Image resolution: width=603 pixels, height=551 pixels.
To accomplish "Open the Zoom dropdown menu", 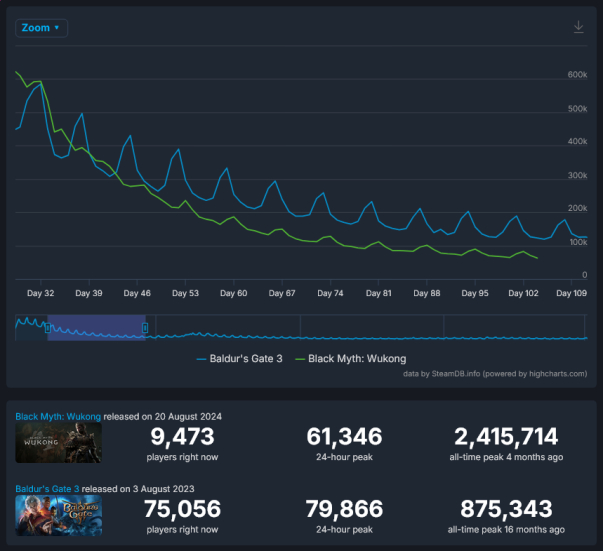I will pos(41,28).
